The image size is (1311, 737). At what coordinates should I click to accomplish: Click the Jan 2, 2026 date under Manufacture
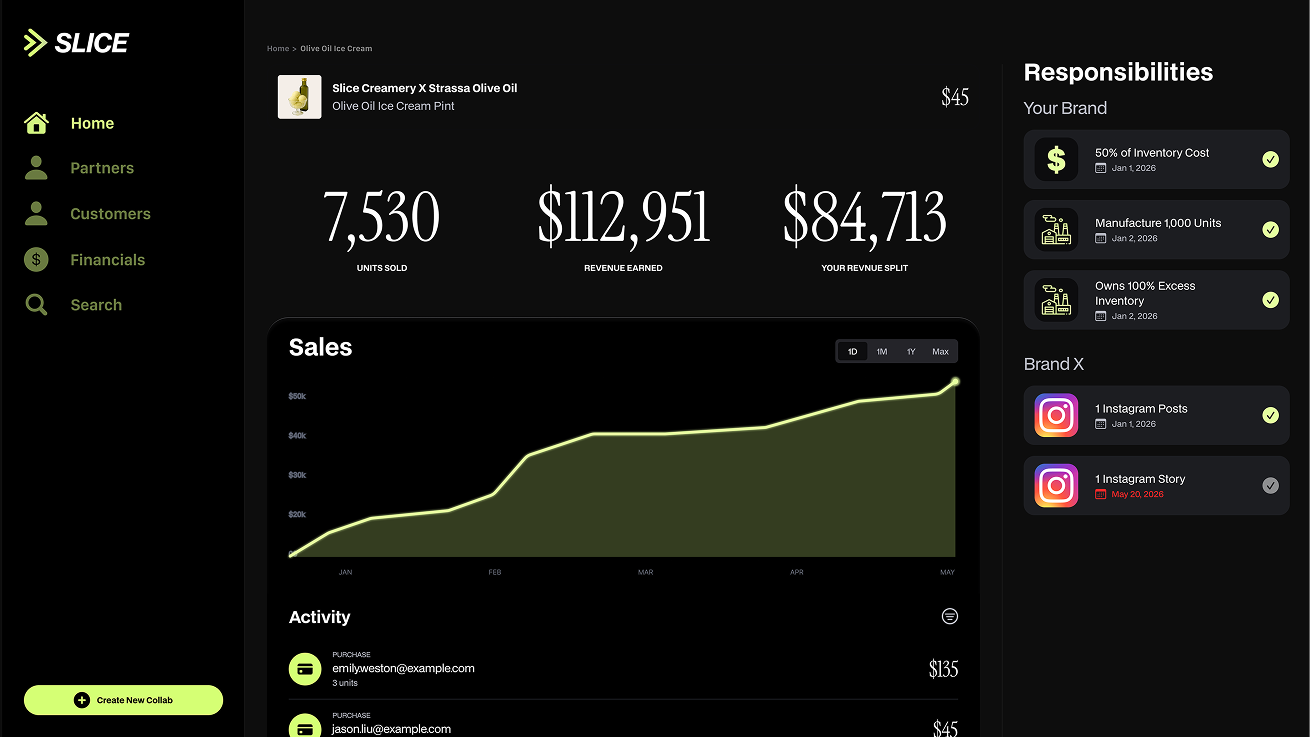(1134, 238)
